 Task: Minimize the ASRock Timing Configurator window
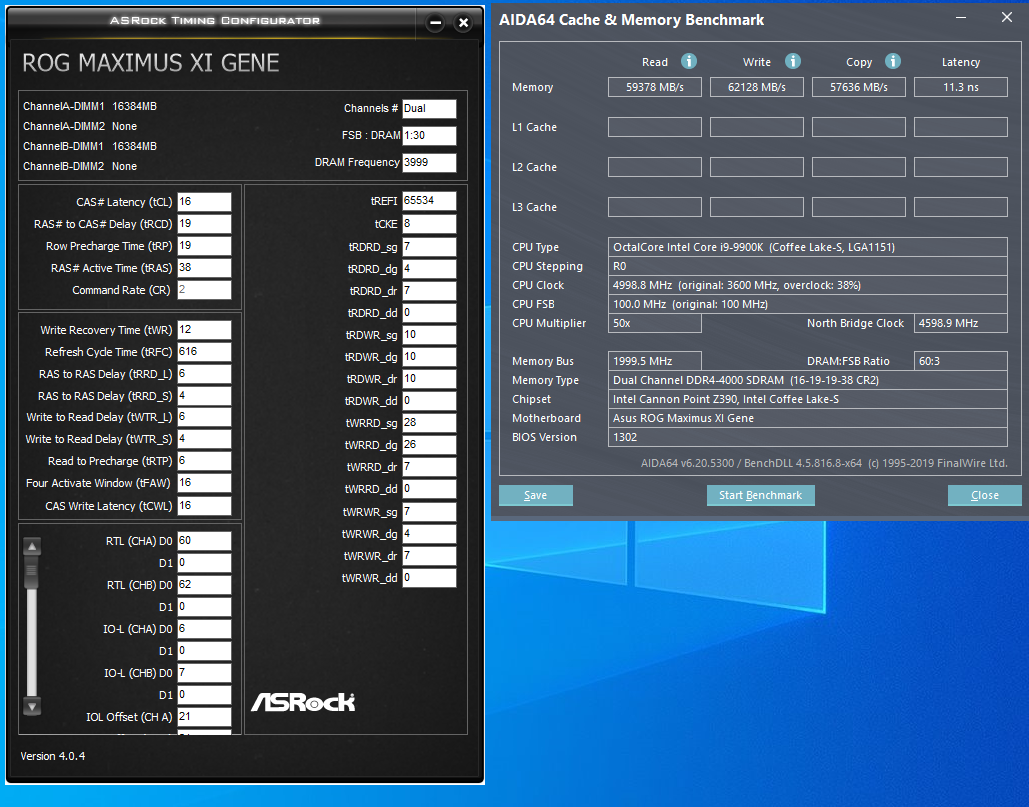point(435,23)
